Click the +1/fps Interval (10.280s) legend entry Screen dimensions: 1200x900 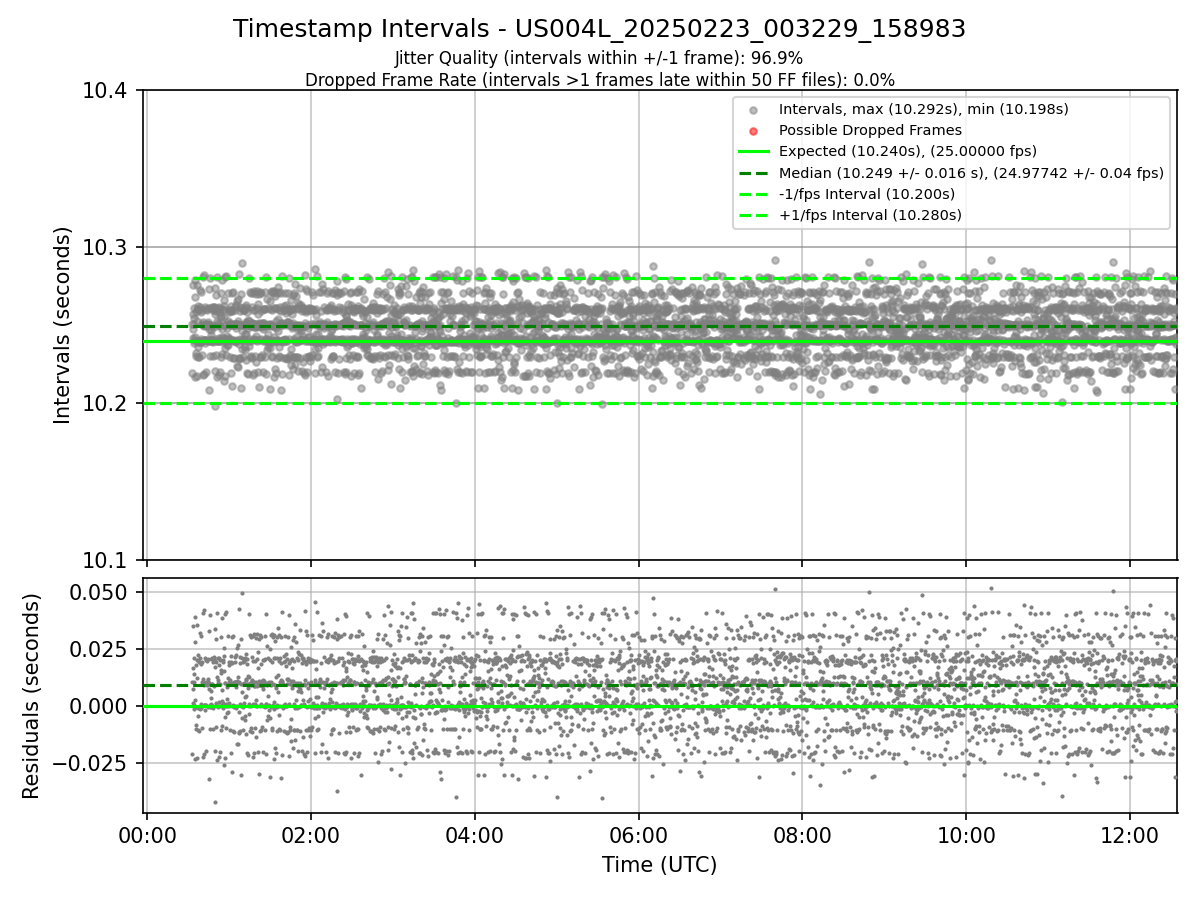click(870, 215)
